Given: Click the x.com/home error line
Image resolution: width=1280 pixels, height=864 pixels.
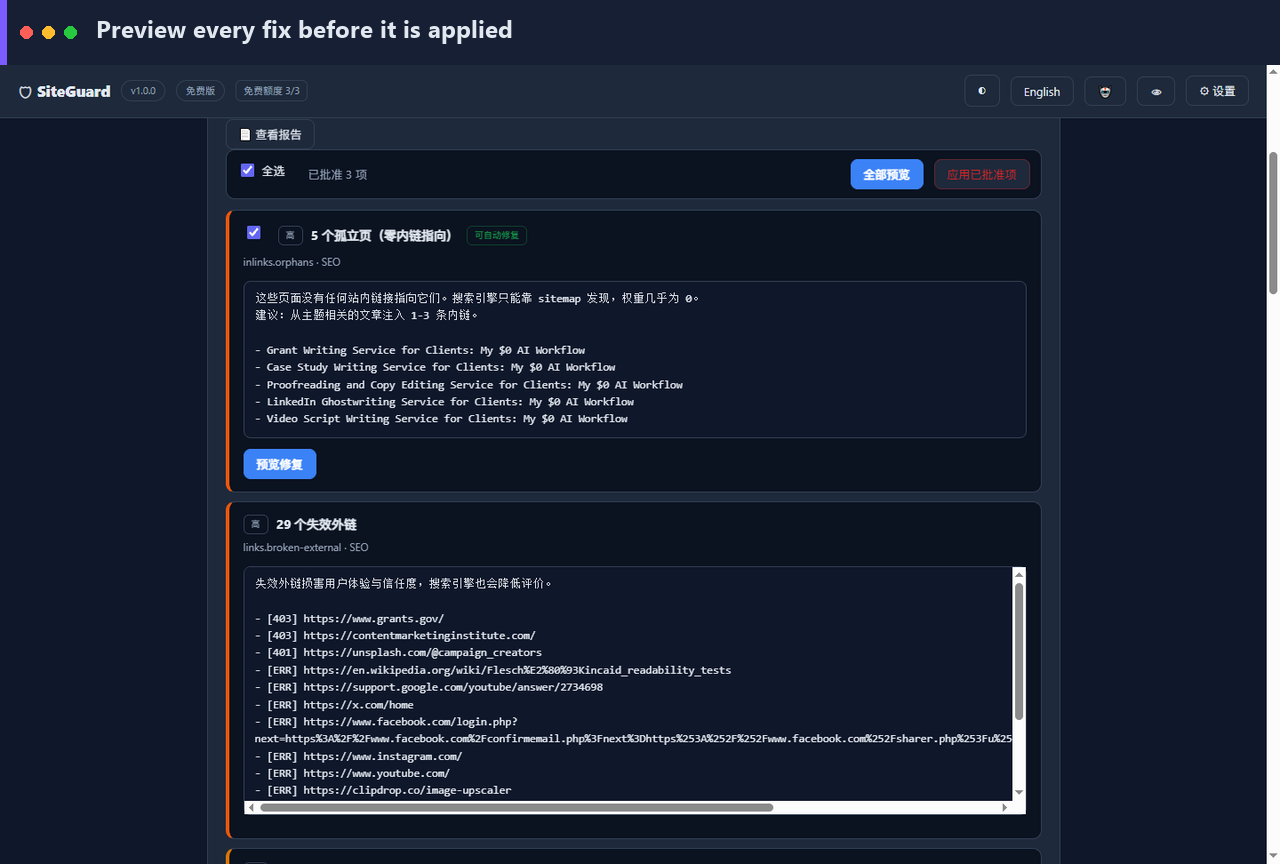Looking at the screenshot, I should pyautogui.click(x=334, y=704).
